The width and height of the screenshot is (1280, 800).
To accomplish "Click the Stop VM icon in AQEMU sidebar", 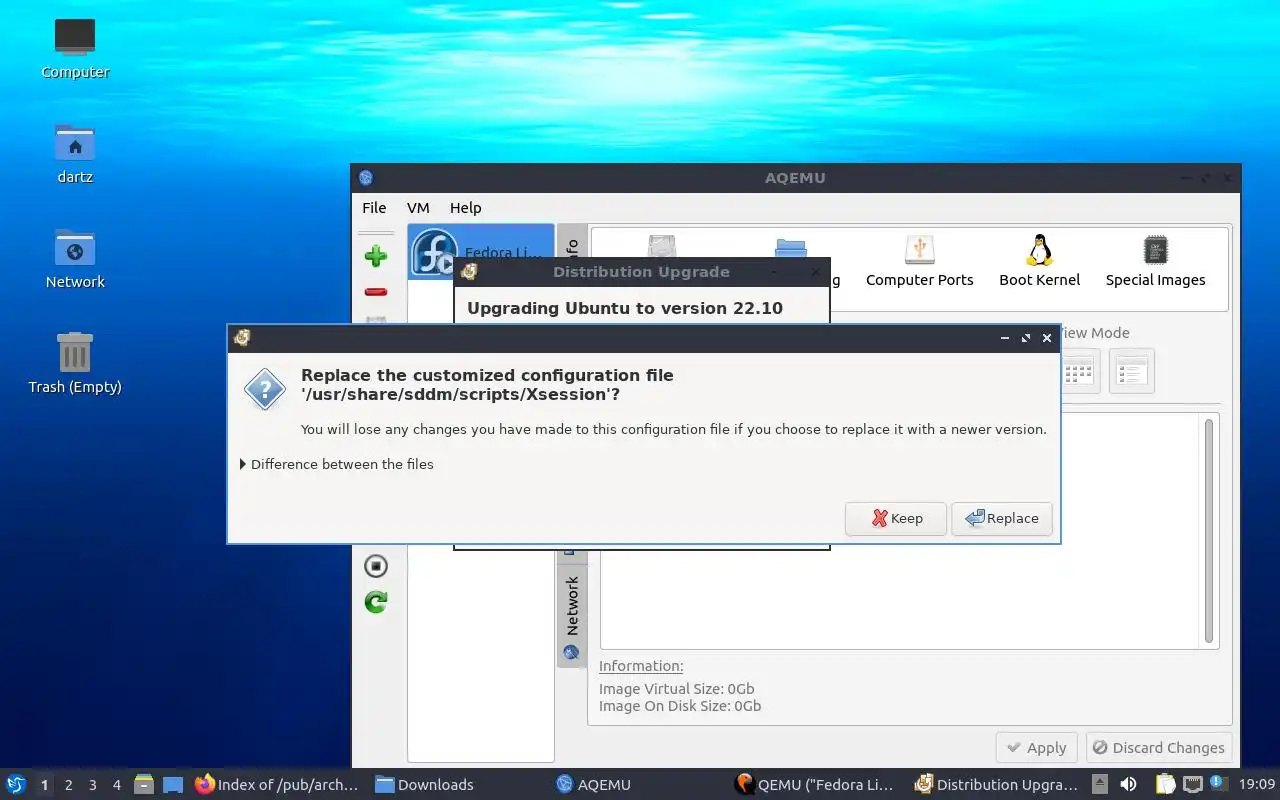I will click(x=376, y=566).
